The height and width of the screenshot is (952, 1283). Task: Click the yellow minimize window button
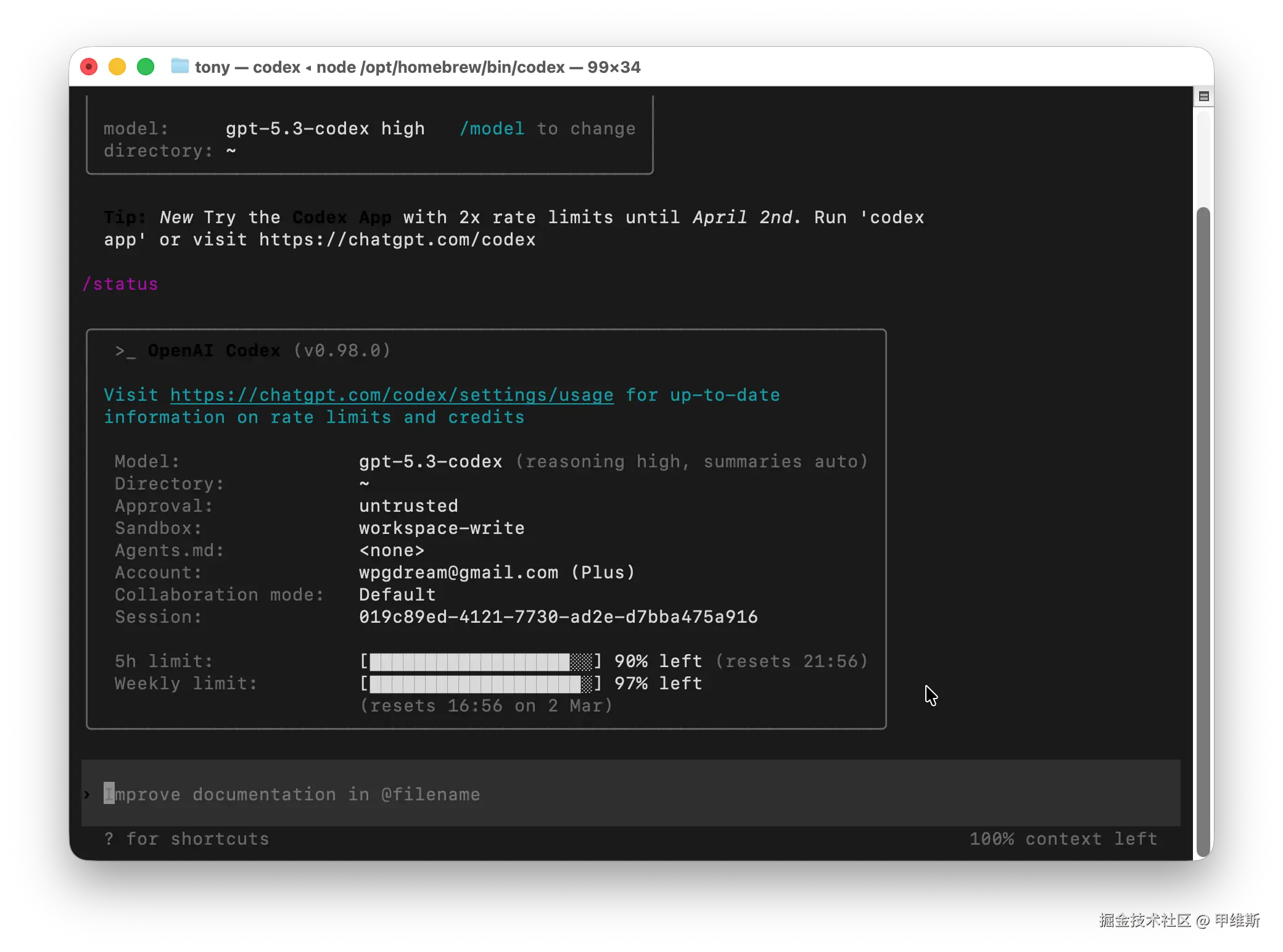pos(117,67)
